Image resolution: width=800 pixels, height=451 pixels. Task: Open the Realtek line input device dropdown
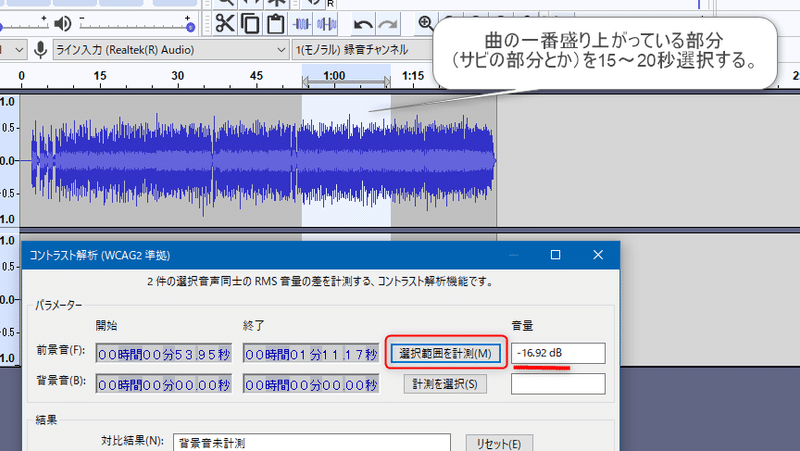coord(170,50)
